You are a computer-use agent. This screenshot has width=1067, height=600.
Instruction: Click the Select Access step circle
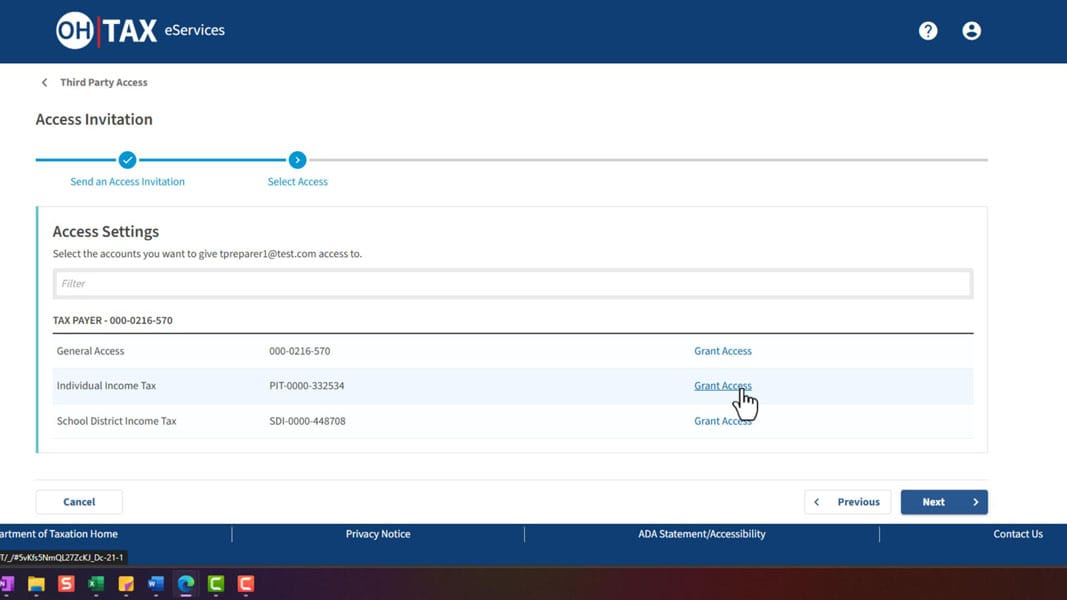[297, 160]
